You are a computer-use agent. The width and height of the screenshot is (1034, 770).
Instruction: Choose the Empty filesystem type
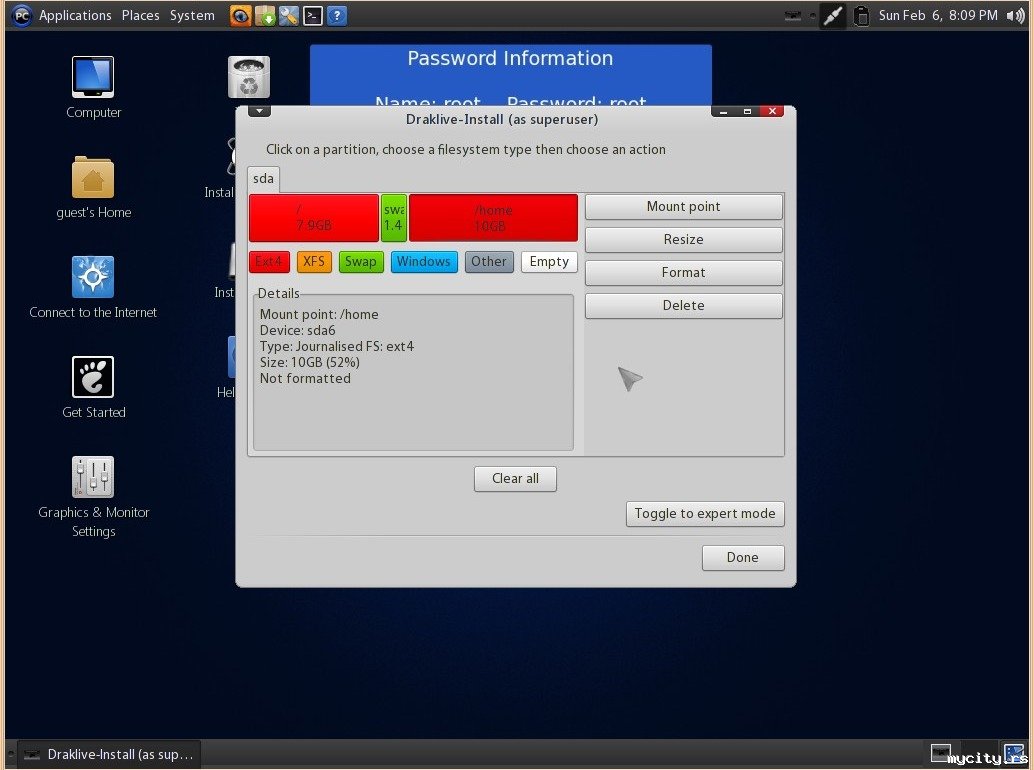(549, 262)
